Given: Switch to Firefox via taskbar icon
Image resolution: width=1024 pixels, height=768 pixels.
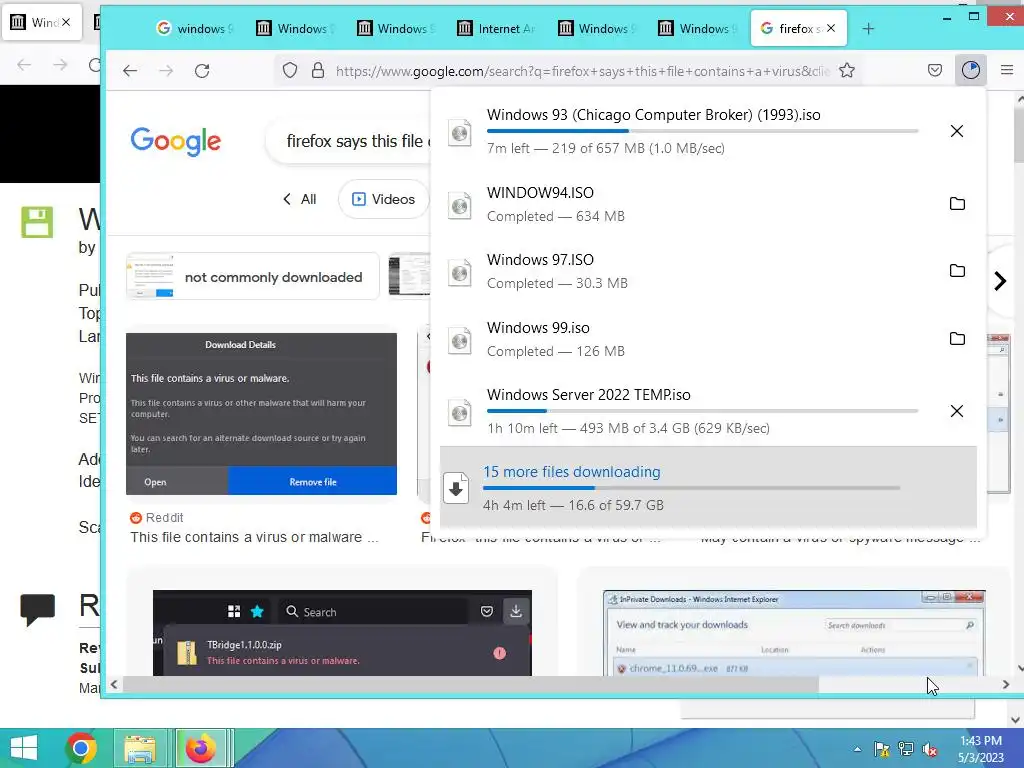Looking at the screenshot, I should pyautogui.click(x=200, y=748).
